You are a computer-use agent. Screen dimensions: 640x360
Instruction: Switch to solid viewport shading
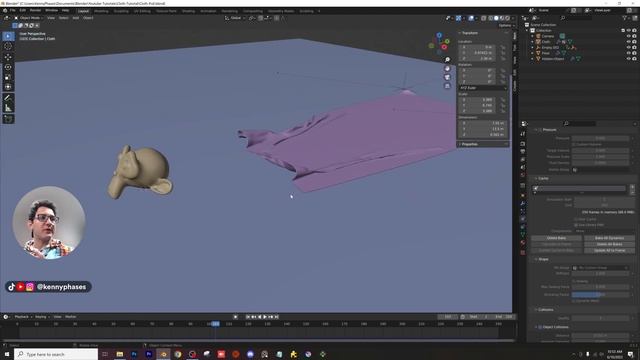[496, 18]
